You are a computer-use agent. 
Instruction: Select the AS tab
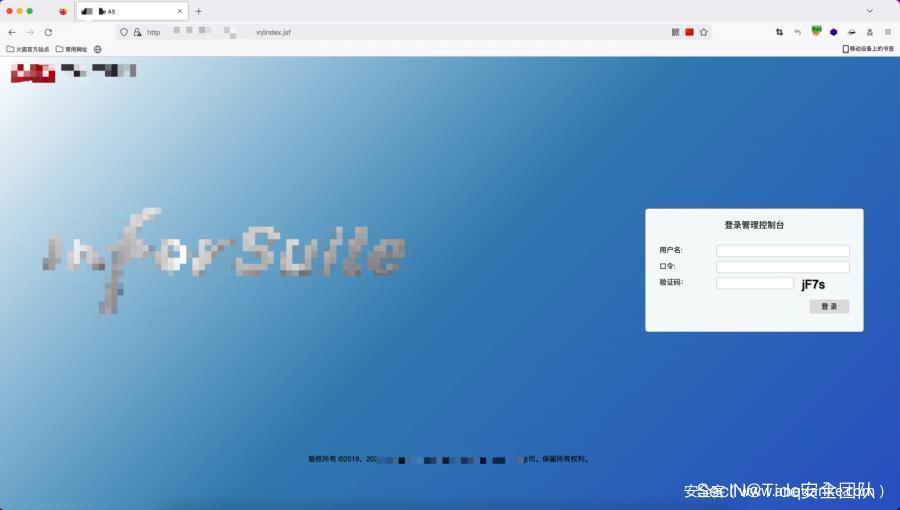coord(132,11)
